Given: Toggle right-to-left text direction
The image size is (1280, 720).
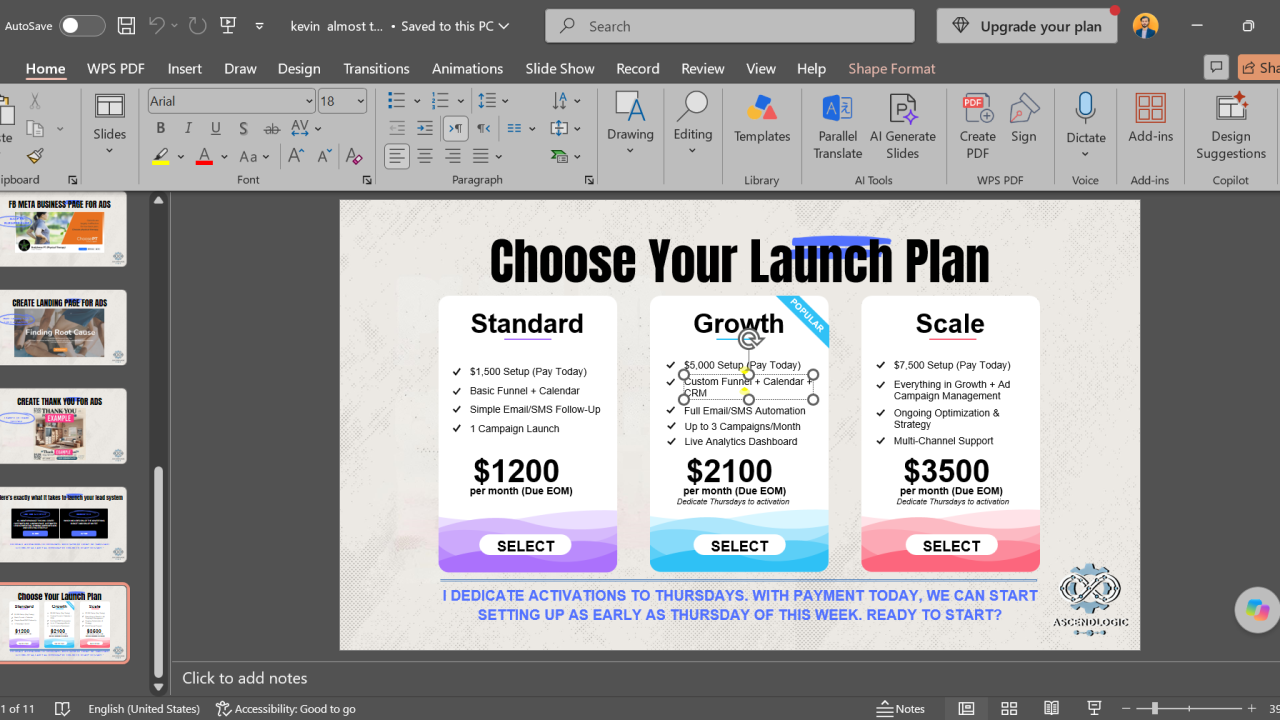Looking at the screenshot, I should tap(484, 128).
